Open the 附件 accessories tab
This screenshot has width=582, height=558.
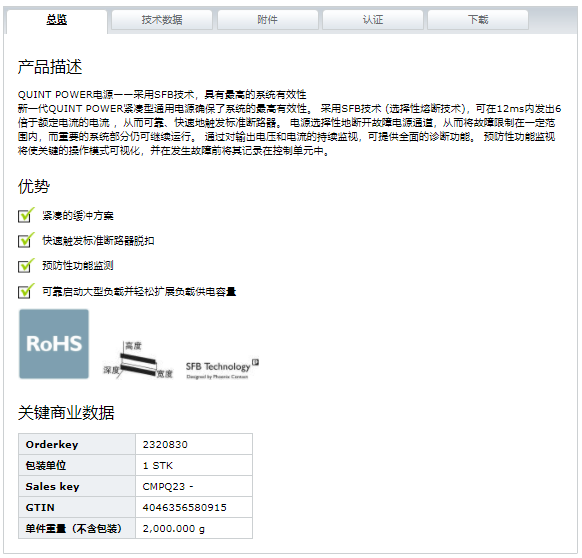click(x=268, y=20)
